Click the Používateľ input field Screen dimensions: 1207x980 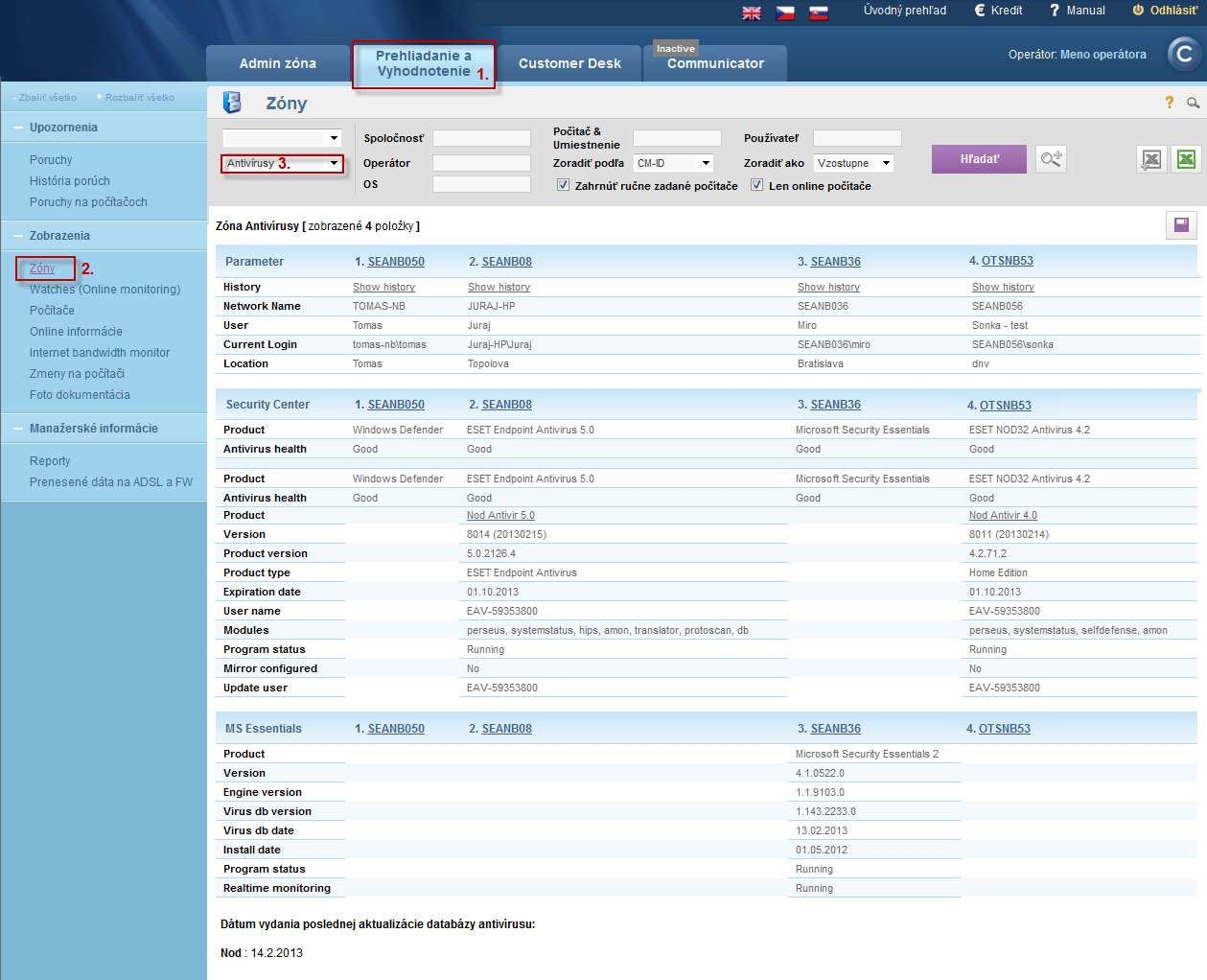[857, 138]
